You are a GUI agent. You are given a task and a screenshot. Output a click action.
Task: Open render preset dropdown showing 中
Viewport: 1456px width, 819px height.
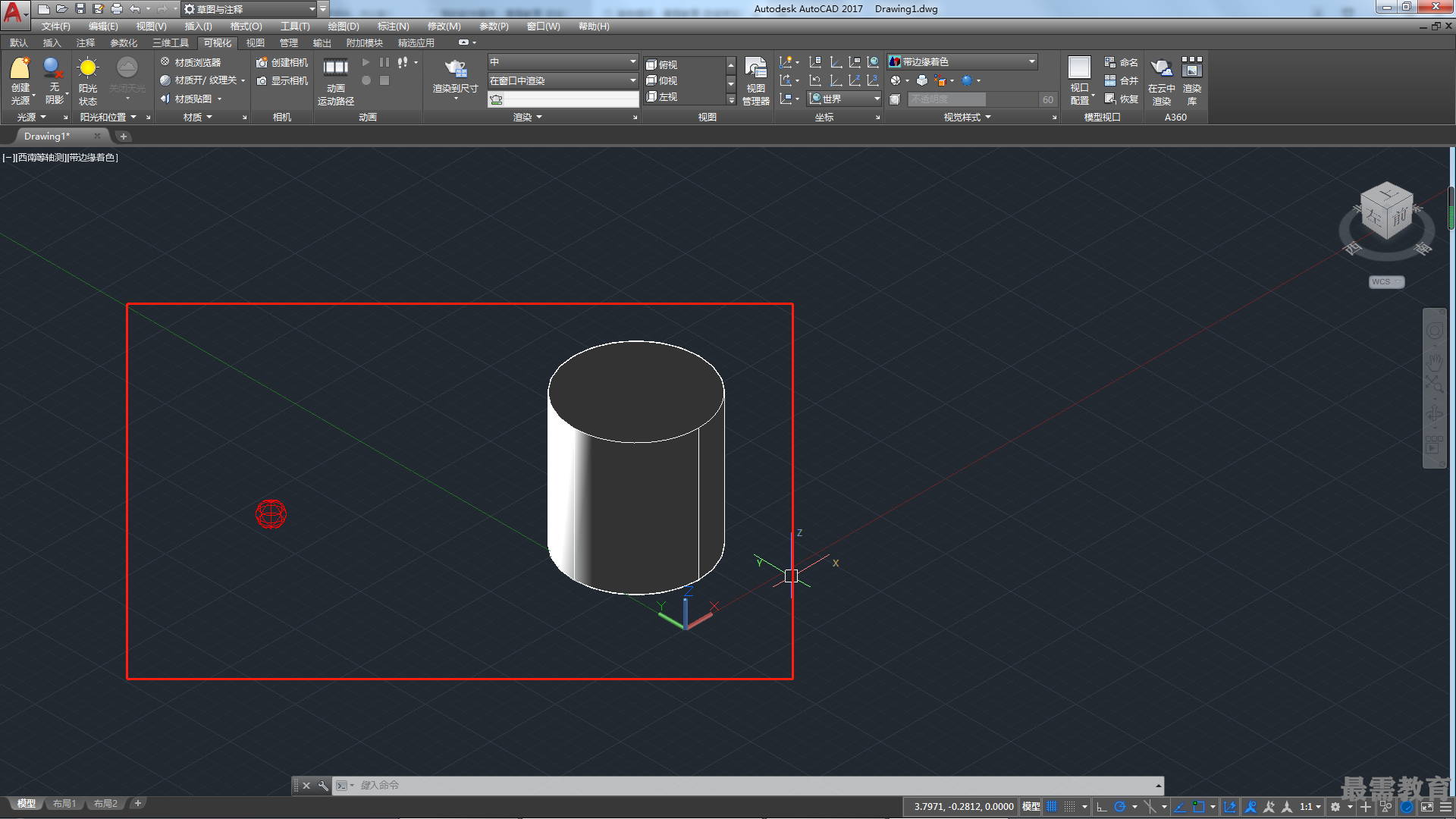tap(563, 61)
